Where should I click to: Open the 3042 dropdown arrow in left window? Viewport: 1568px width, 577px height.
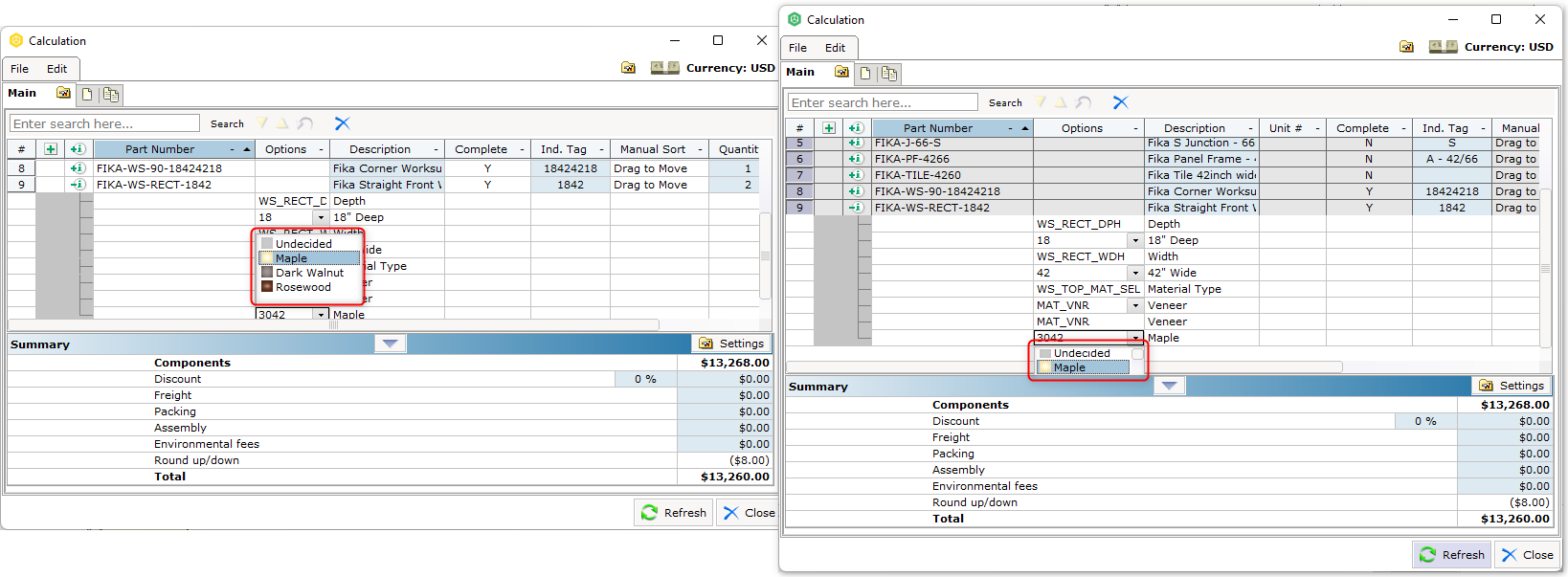322,315
